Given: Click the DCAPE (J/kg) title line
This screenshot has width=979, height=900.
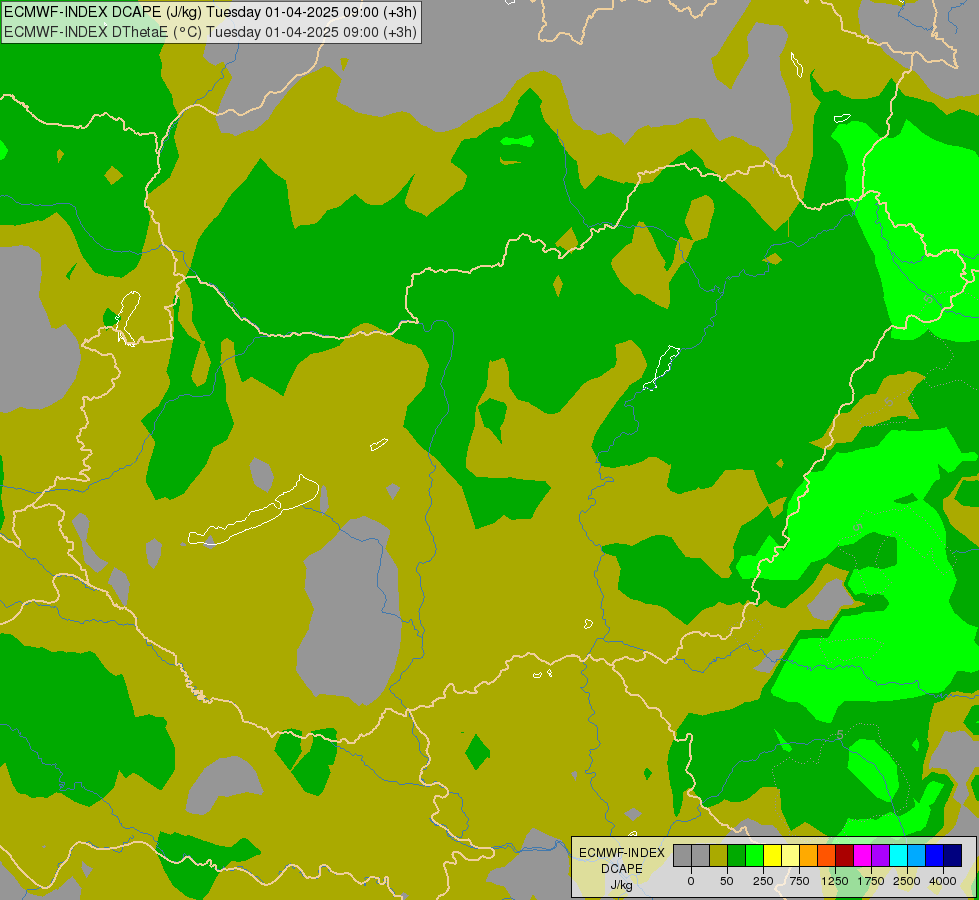Looking at the screenshot, I should [210, 12].
